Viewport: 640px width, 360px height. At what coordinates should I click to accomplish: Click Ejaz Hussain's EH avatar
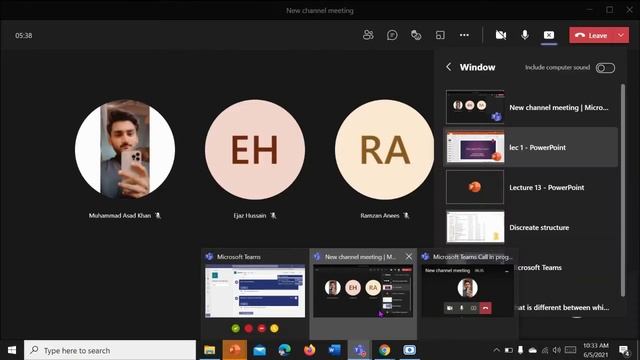pos(255,149)
